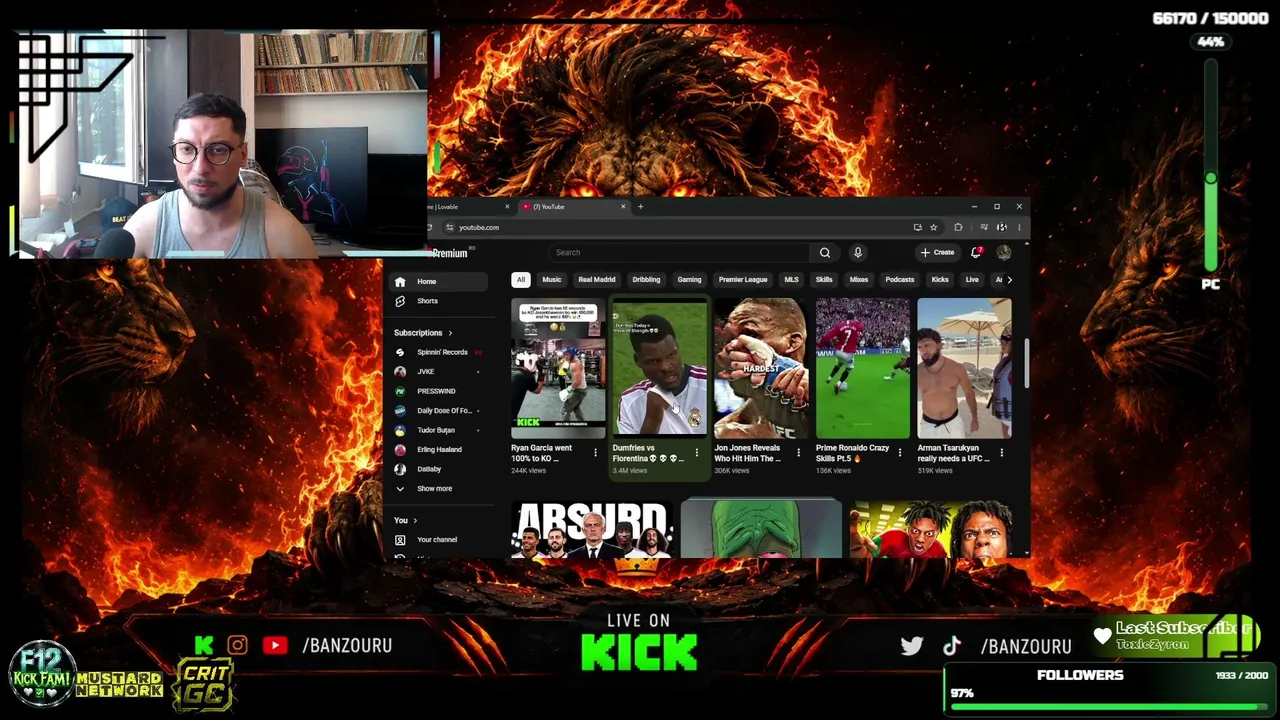Open options for Dumfries vs Fiorentina short
Viewport: 1280px width, 720px height.
click(697, 453)
